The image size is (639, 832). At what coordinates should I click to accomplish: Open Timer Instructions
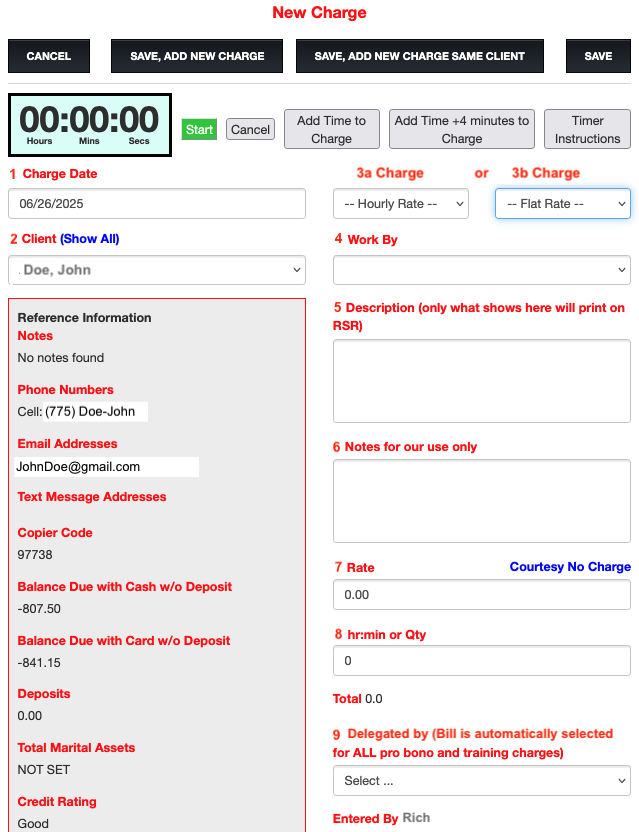coord(588,129)
